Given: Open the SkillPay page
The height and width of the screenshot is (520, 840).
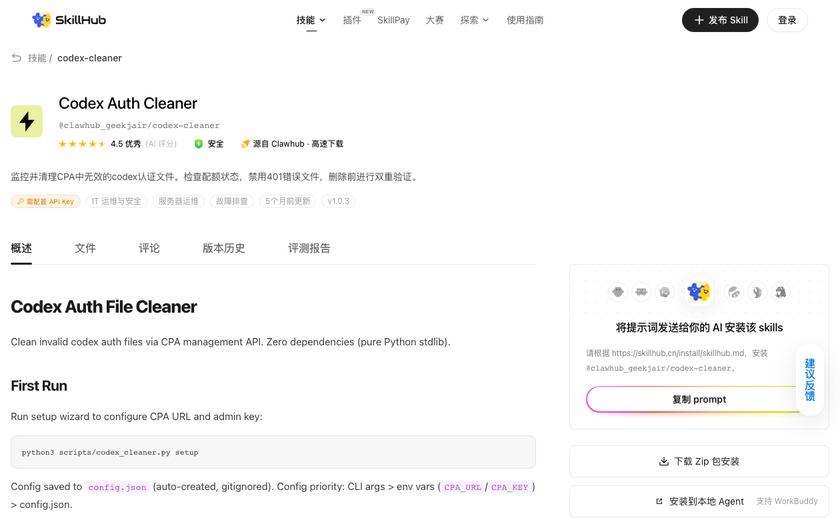Looking at the screenshot, I should (x=393, y=20).
